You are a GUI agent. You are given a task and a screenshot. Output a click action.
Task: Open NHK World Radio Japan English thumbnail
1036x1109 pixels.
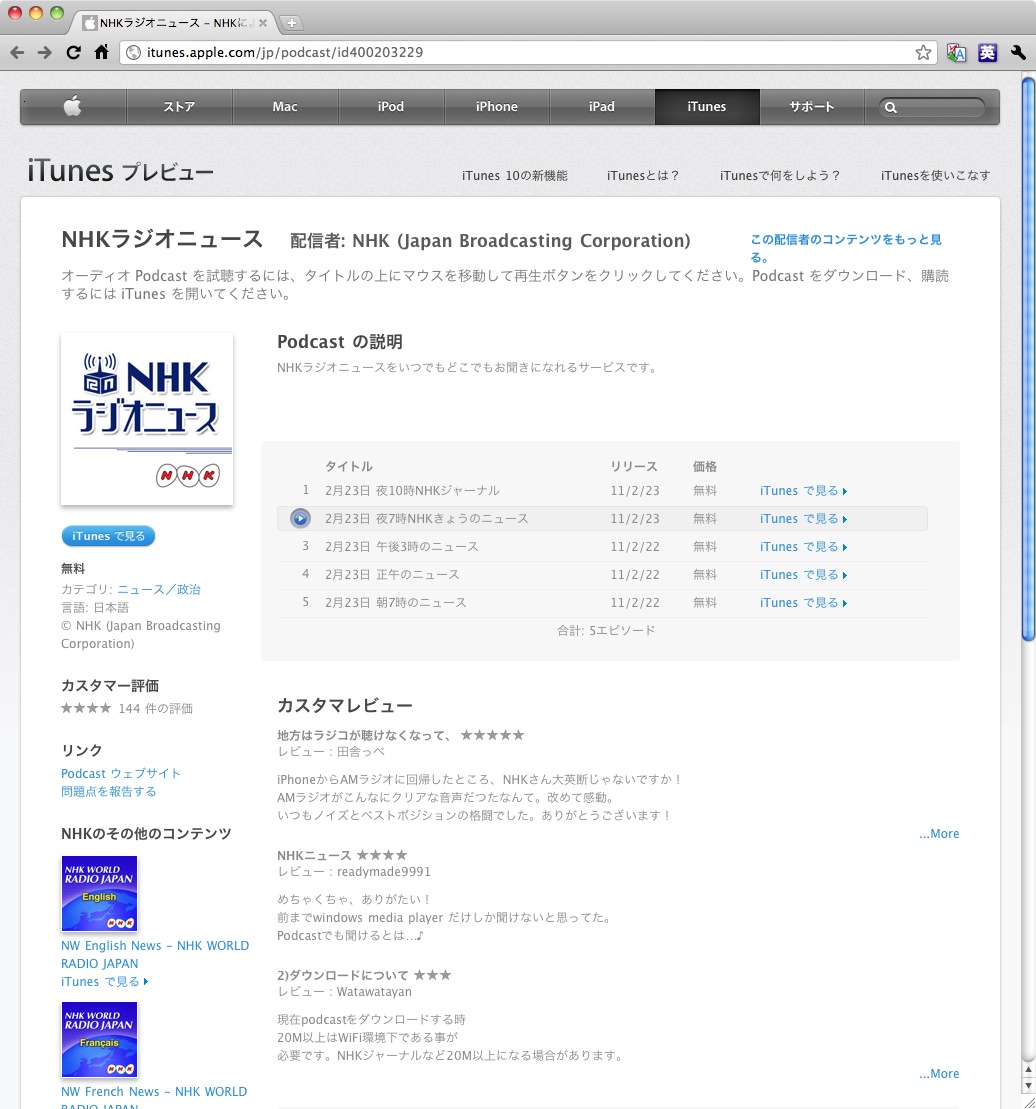[x=99, y=893]
